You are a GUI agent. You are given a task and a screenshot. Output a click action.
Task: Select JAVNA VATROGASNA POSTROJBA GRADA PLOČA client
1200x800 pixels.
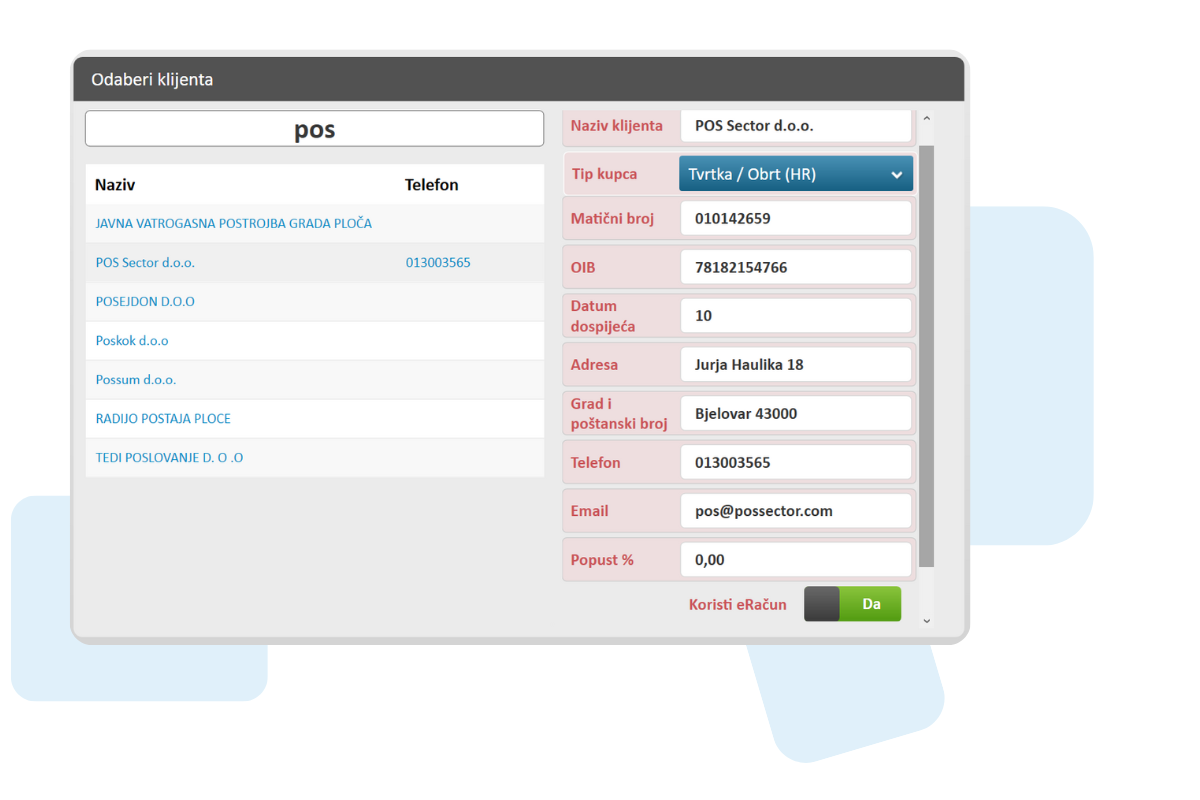[233, 224]
